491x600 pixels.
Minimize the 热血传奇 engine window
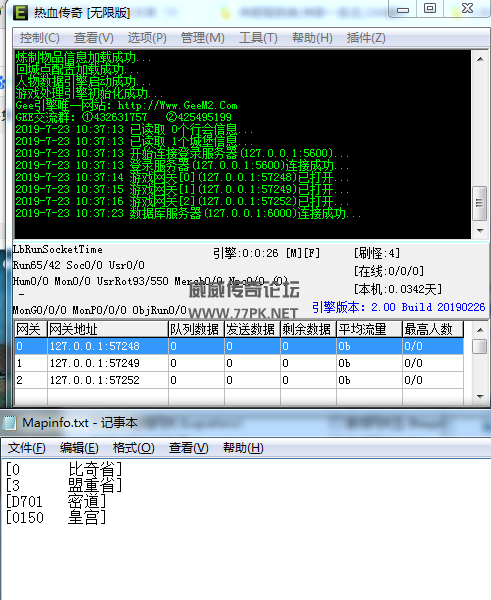(403, 9)
